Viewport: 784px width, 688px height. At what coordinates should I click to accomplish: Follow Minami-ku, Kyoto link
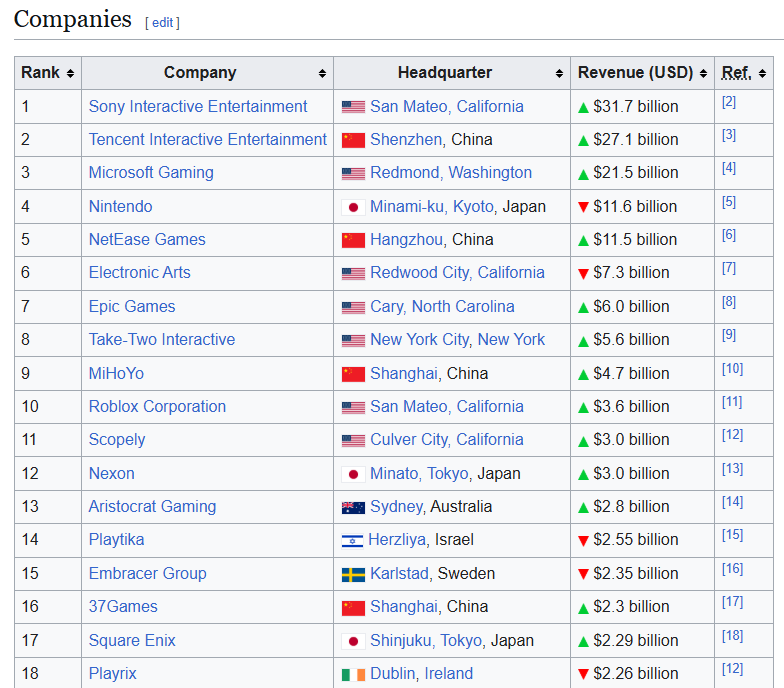pyautogui.click(x=432, y=206)
